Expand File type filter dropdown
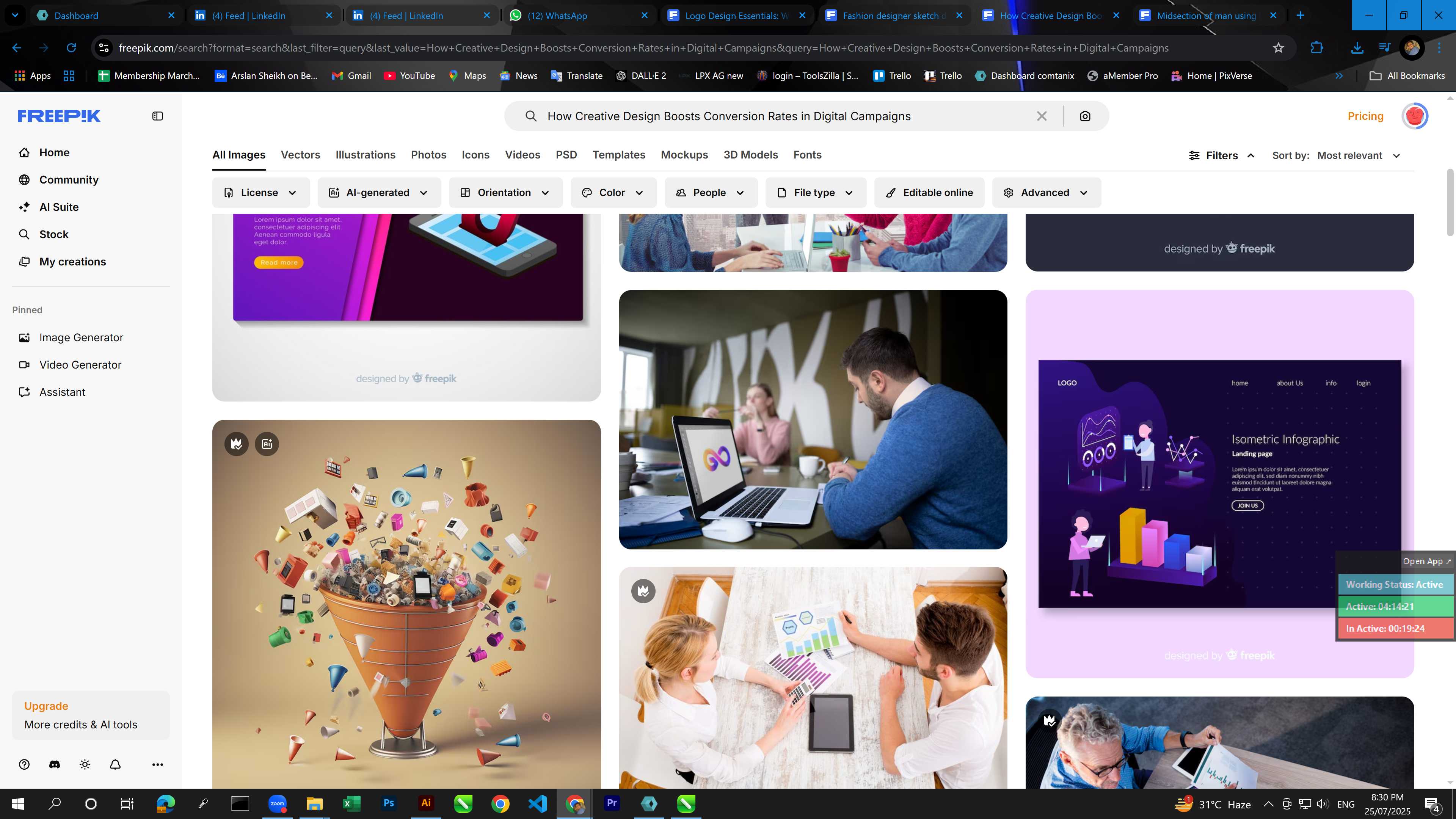 pos(816,193)
